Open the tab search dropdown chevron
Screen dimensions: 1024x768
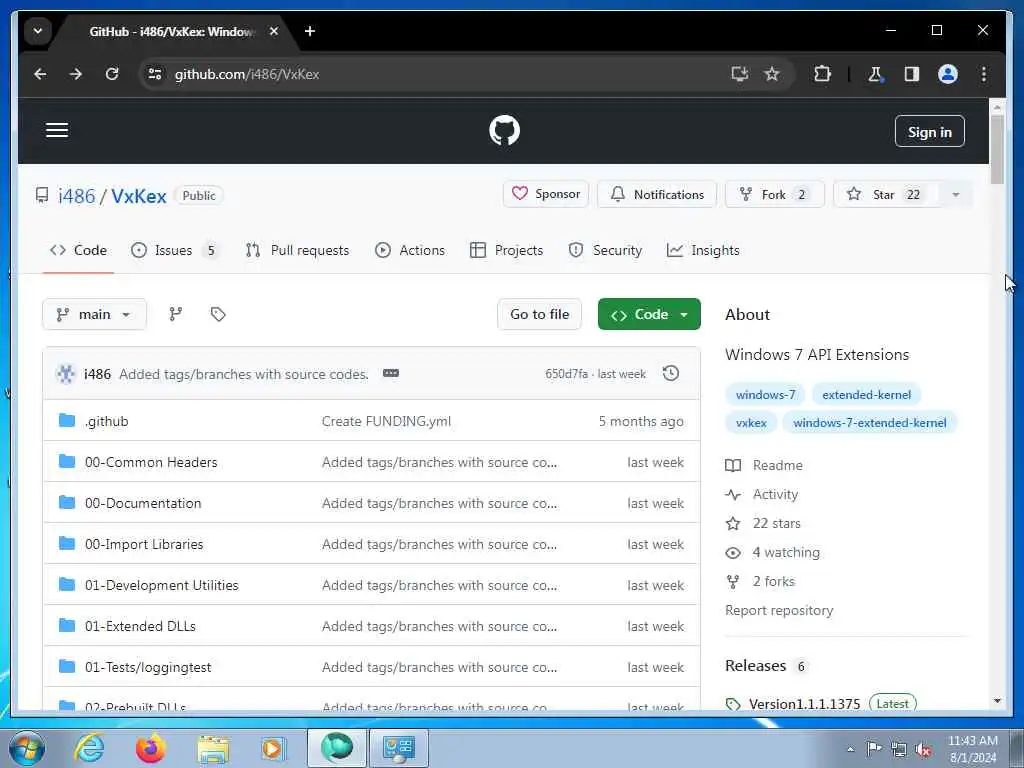point(38,31)
